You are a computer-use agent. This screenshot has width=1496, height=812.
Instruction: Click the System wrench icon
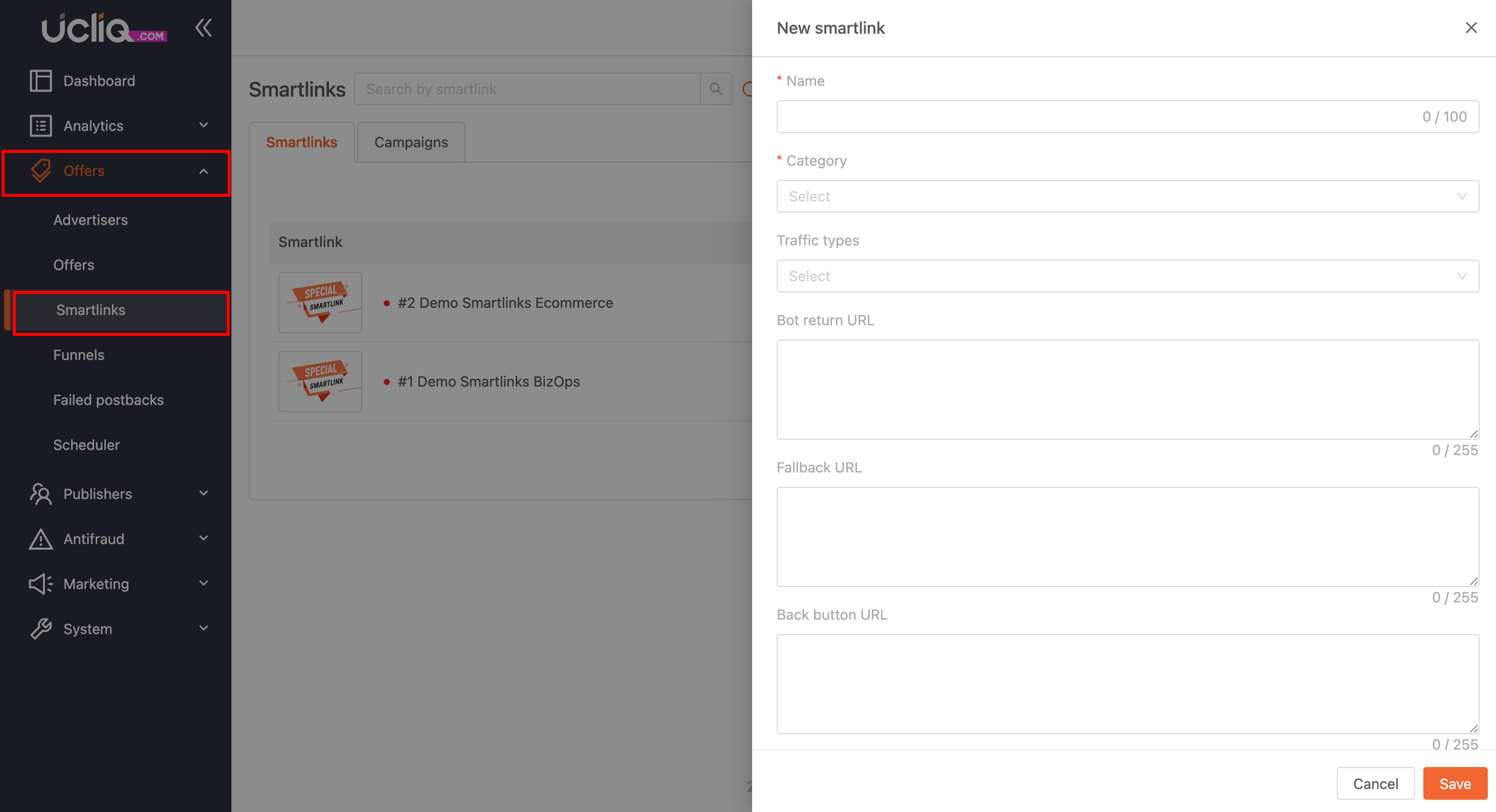(x=40, y=628)
